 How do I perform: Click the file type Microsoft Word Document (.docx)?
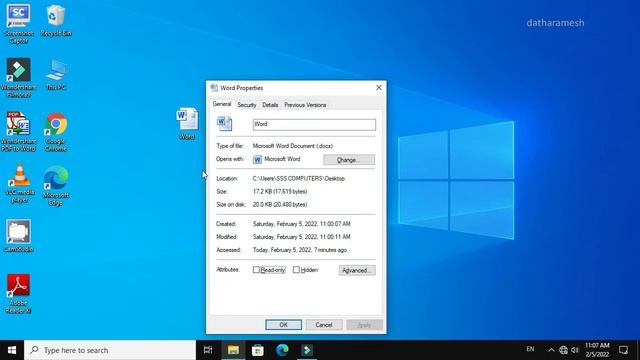pyautogui.click(x=293, y=146)
